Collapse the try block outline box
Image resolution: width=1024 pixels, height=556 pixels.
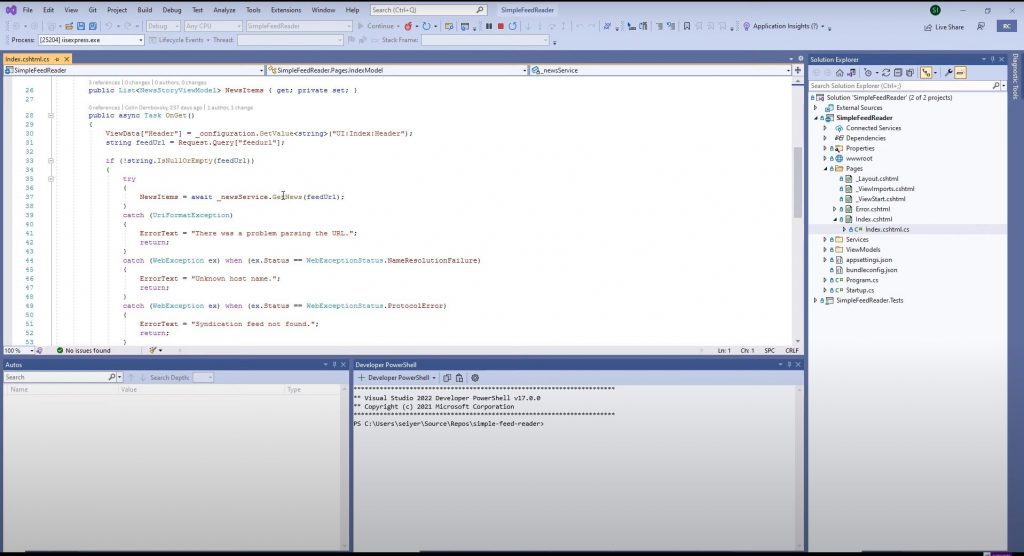click(50, 178)
